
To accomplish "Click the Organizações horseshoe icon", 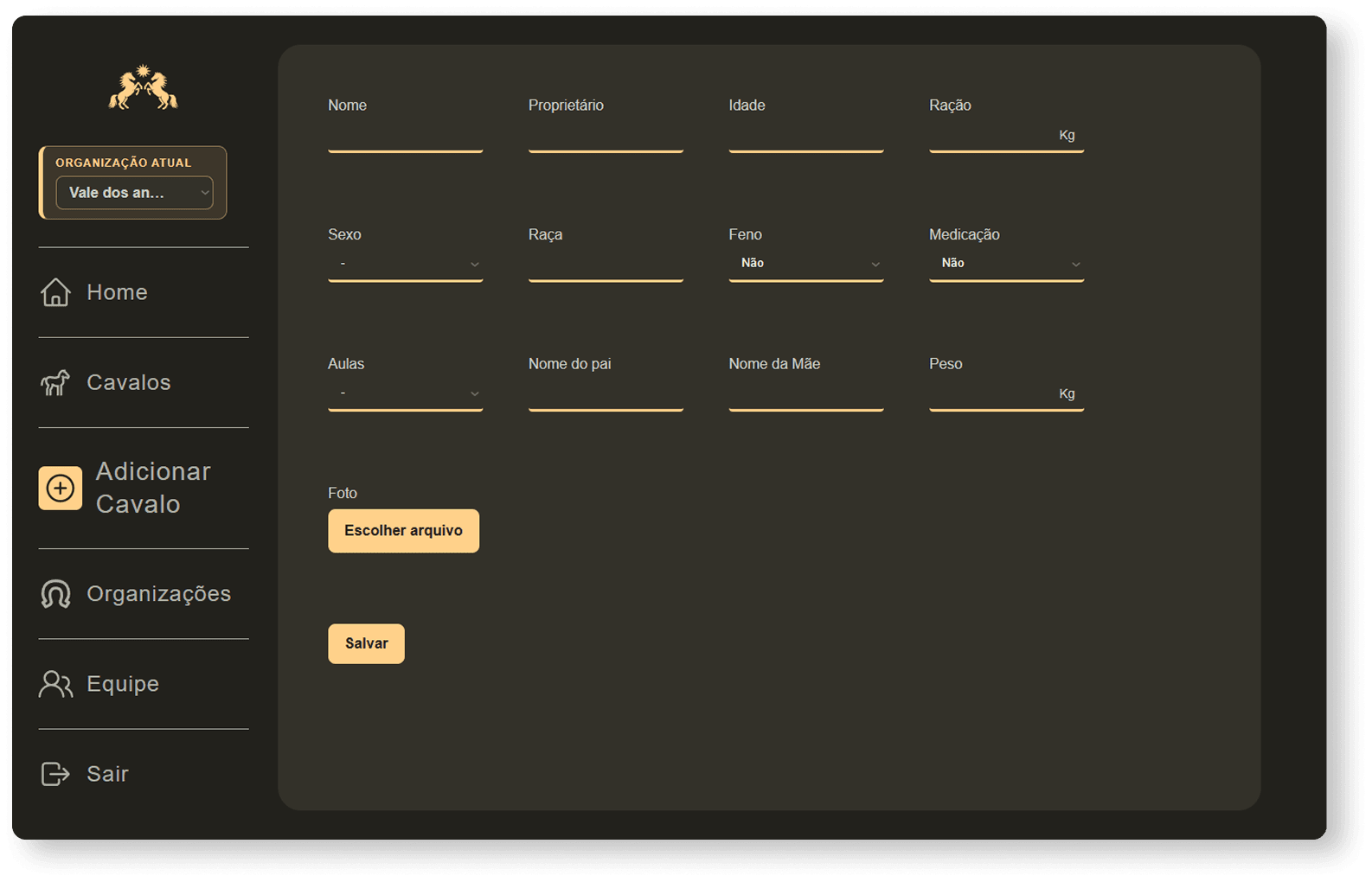I will tap(55, 594).
